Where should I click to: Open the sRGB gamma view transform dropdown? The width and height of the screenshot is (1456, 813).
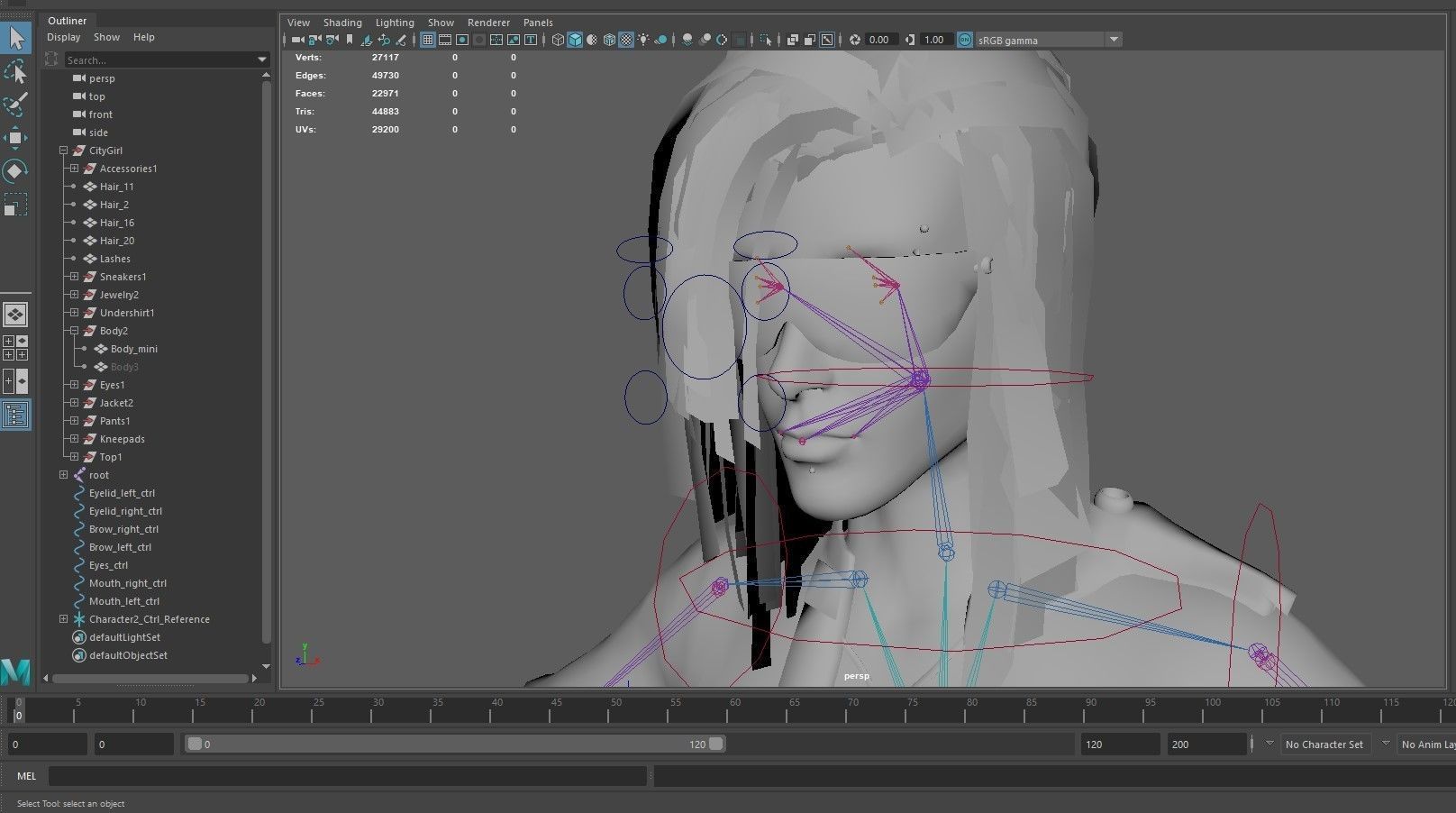tap(1114, 40)
